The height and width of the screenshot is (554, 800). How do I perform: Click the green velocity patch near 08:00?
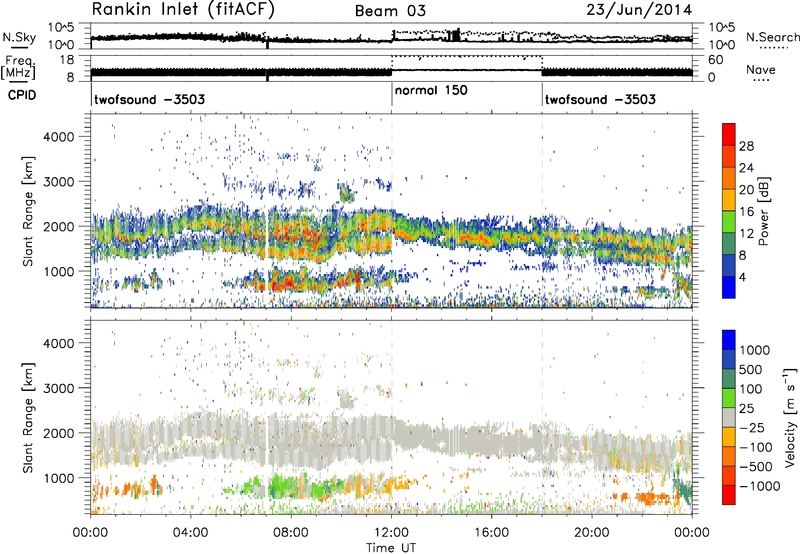coord(286,486)
